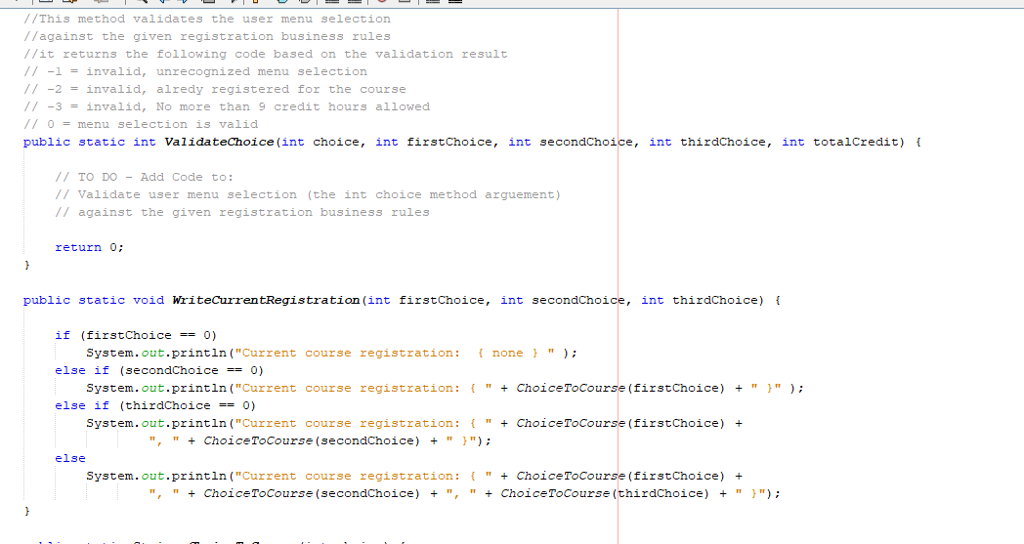Click the ValidateChoice method name

click(219, 142)
